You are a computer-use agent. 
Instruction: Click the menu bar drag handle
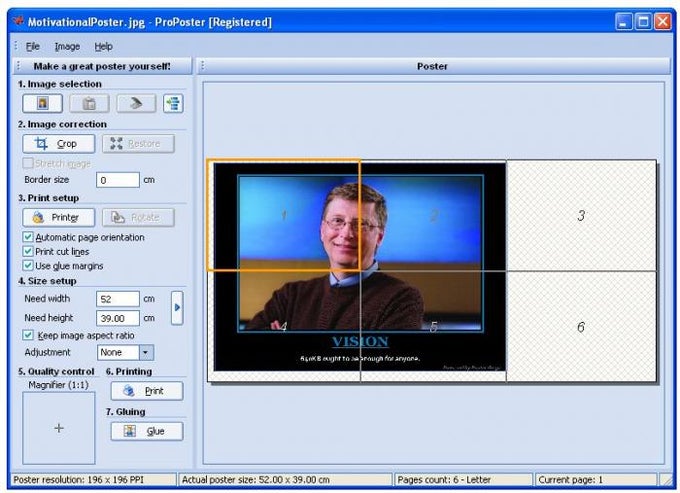click(x=16, y=46)
